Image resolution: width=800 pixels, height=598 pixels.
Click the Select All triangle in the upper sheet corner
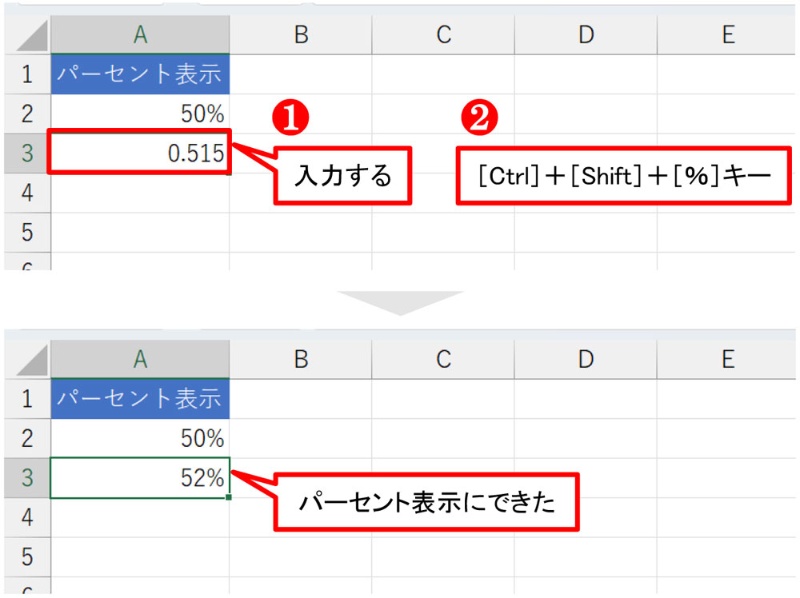pos(28,33)
